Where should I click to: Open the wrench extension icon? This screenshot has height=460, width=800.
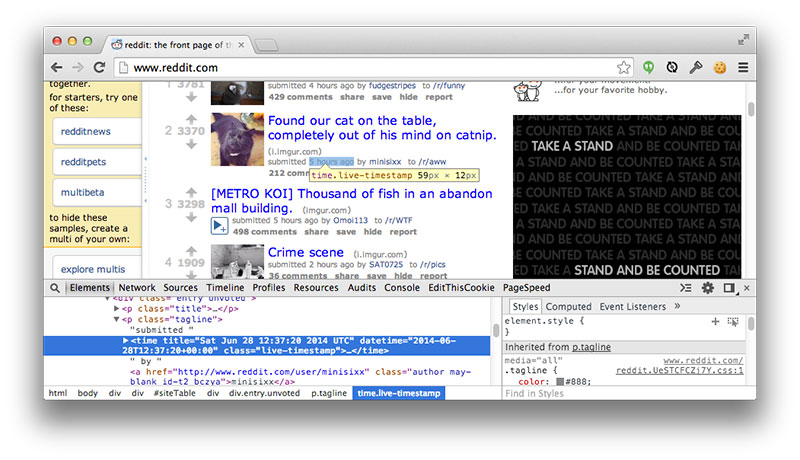coord(695,67)
